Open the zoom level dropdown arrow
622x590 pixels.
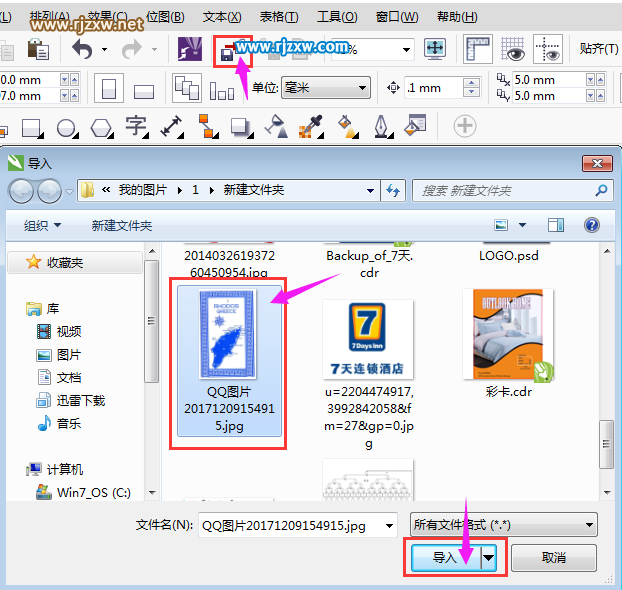(406, 50)
